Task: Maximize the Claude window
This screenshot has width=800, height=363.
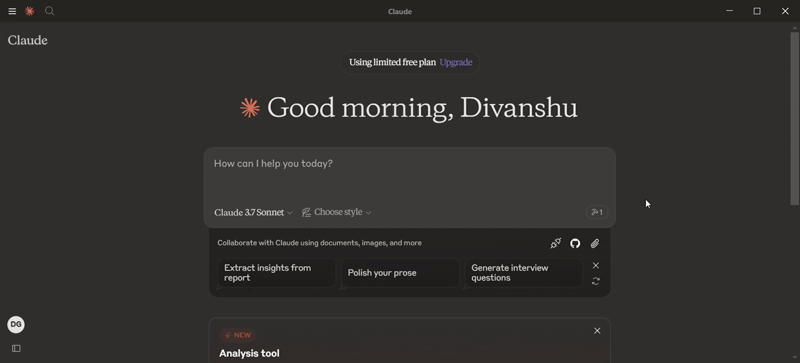Action: tap(757, 11)
